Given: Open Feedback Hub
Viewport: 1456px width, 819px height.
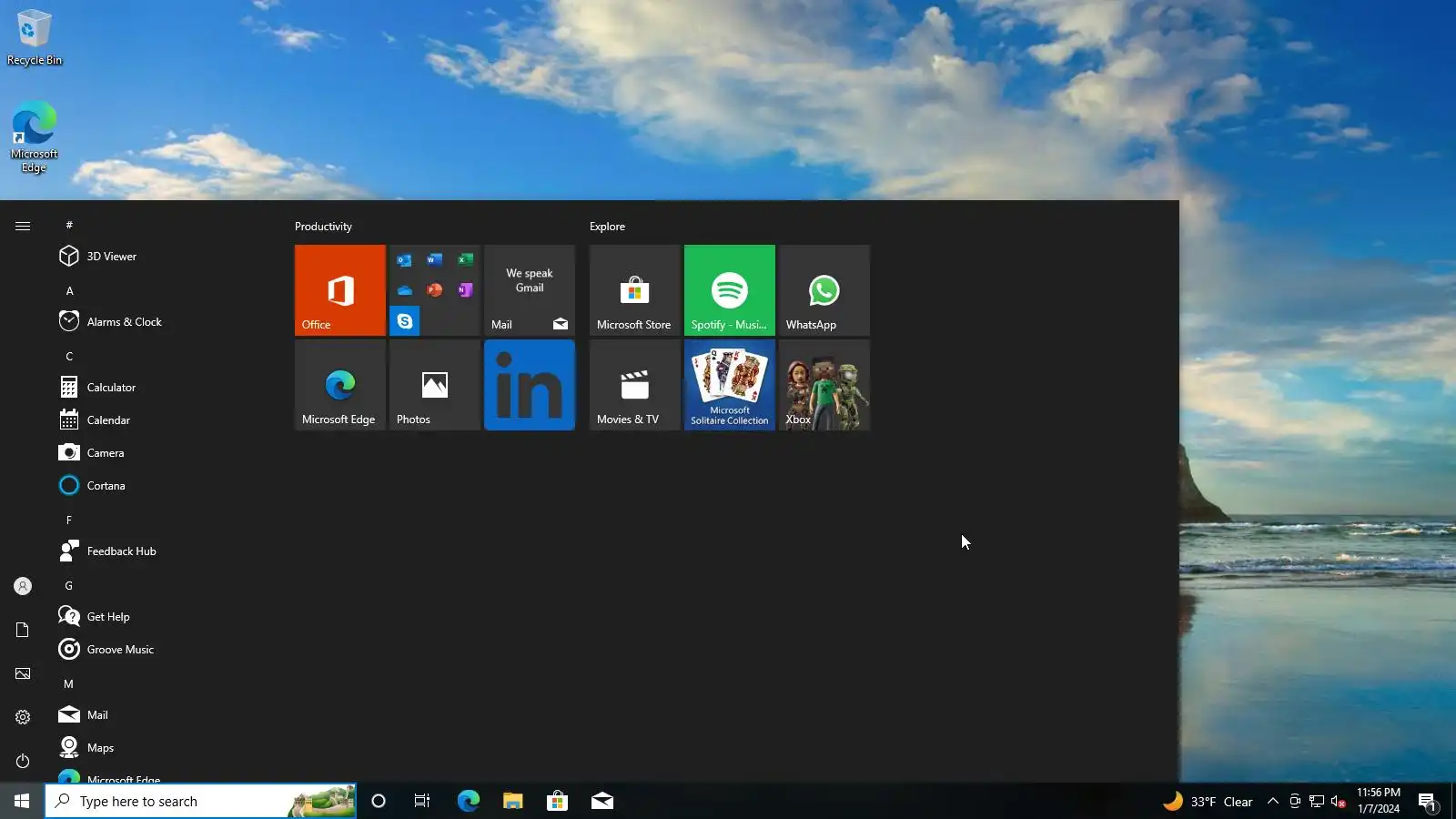Looking at the screenshot, I should (164, 551).
